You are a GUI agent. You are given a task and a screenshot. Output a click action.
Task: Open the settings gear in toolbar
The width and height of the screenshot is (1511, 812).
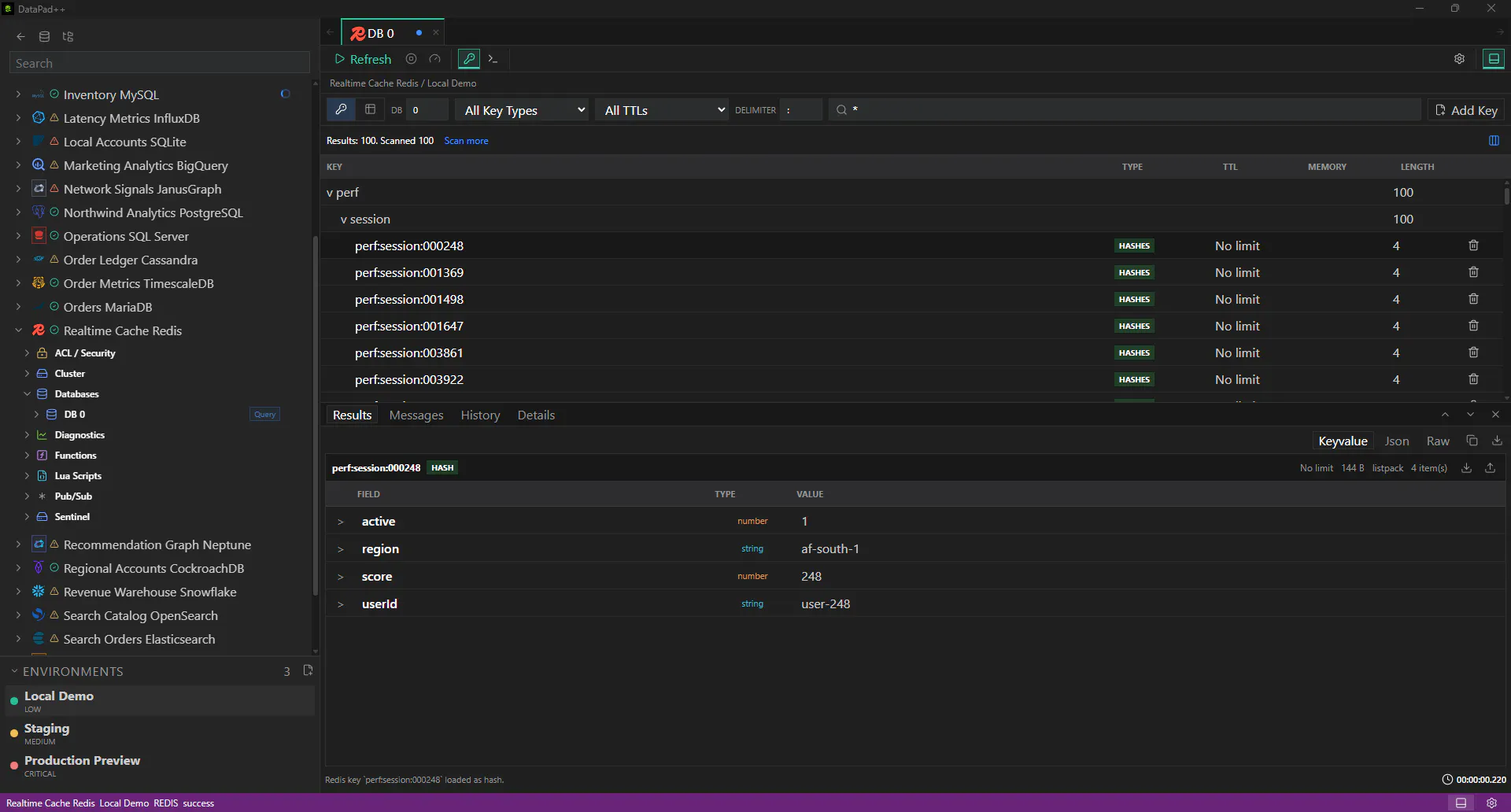click(1459, 59)
